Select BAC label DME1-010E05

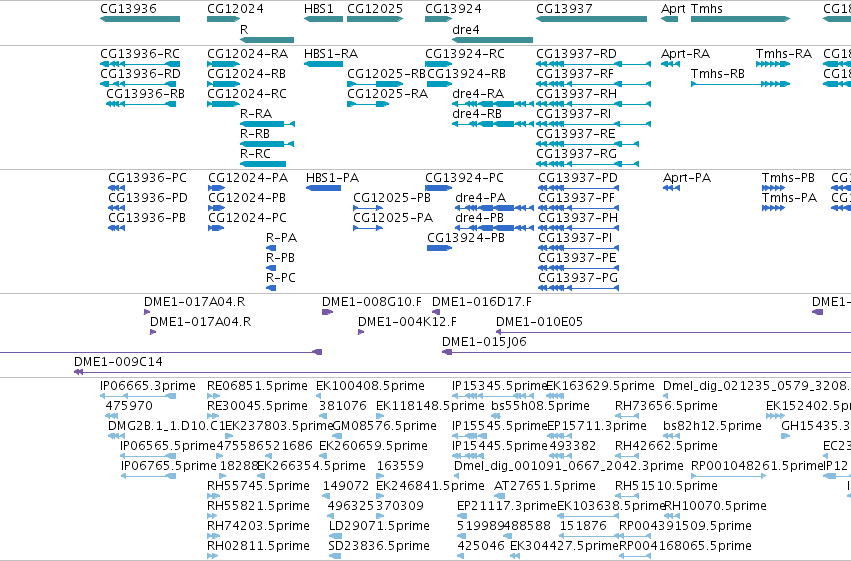(x=539, y=322)
